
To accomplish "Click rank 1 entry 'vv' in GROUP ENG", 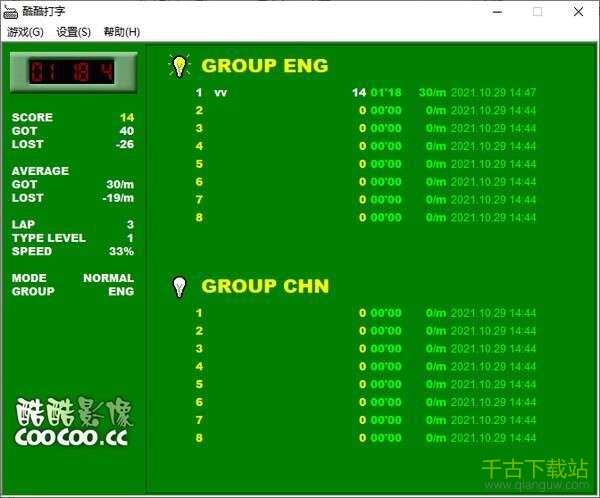I will click(221, 93).
